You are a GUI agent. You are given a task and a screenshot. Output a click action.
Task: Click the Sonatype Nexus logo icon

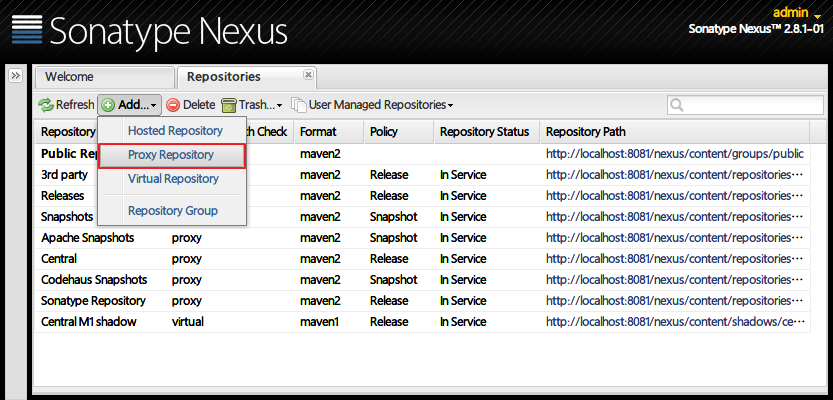coord(27,30)
